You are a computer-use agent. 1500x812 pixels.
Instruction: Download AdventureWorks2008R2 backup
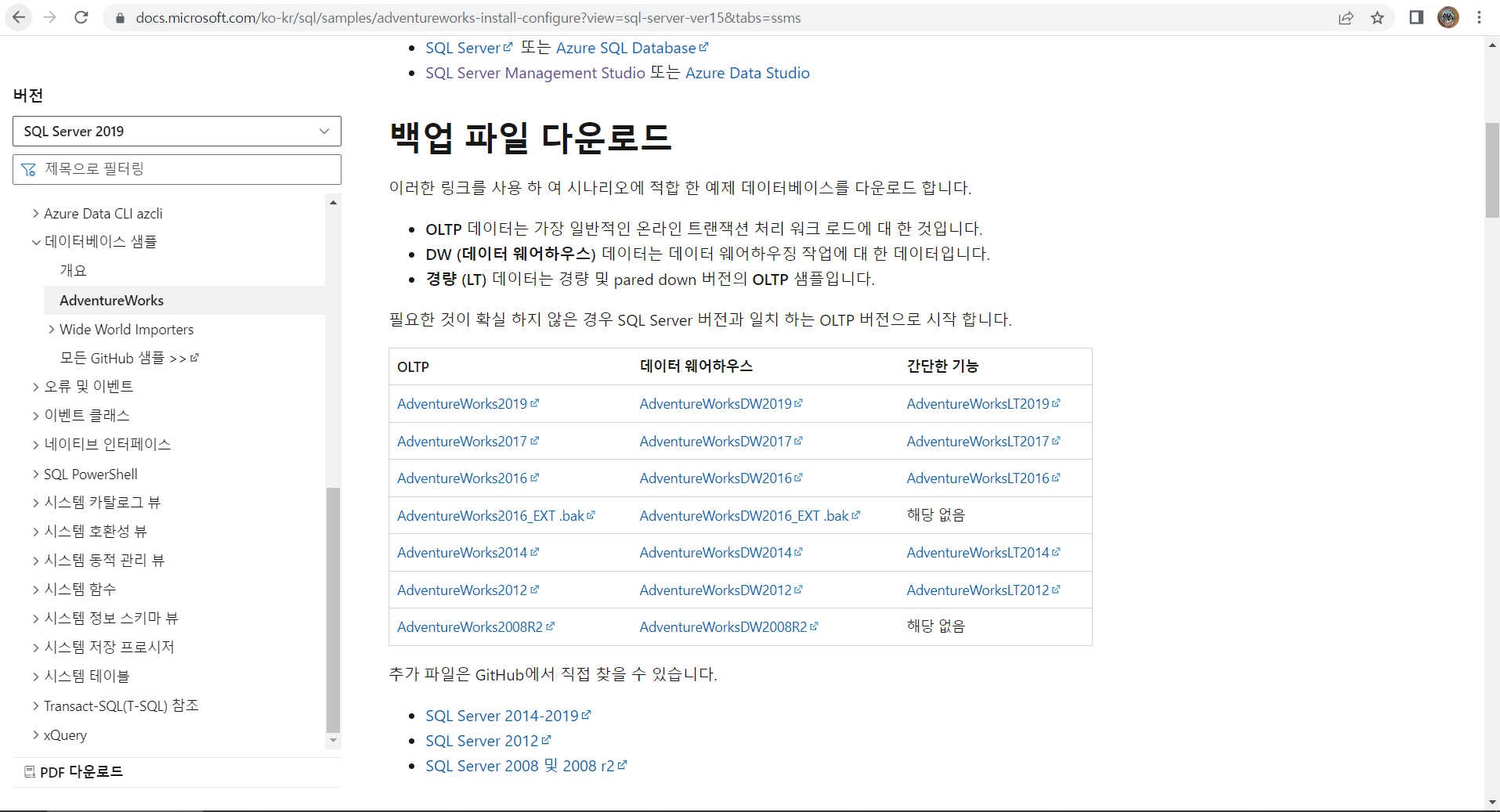tap(475, 626)
